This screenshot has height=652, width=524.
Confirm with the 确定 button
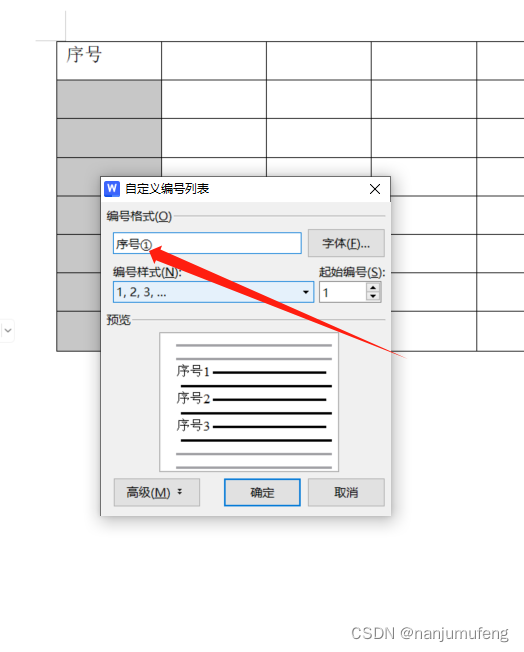pyautogui.click(x=262, y=492)
